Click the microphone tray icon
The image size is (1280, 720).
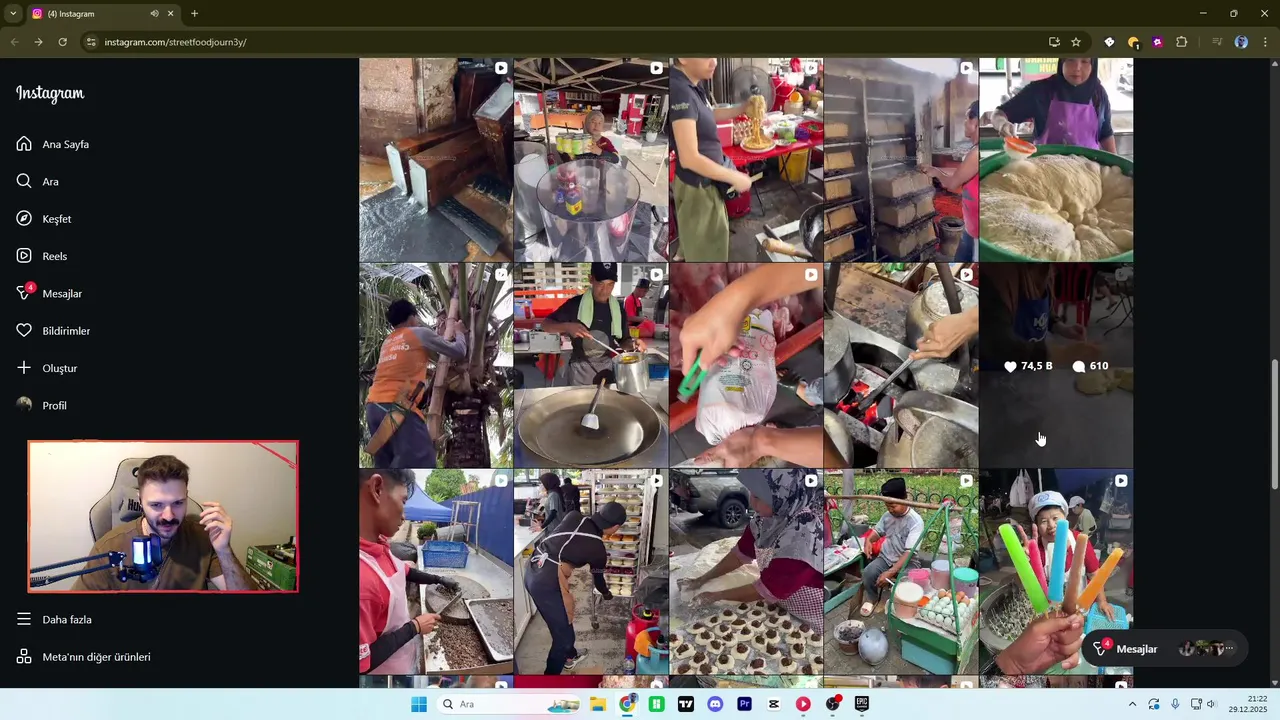pyautogui.click(x=1175, y=704)
